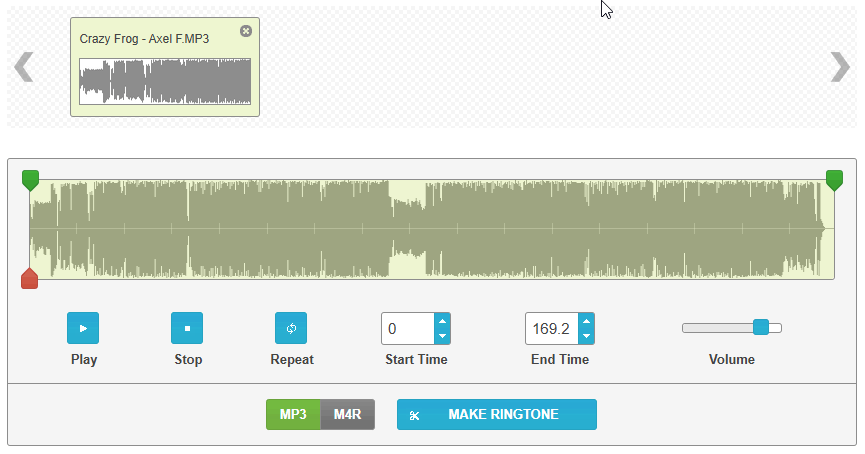The height and width of the screenshot is (454, 865).
Task: Increase End Time with up arrow
Action: 586,321
